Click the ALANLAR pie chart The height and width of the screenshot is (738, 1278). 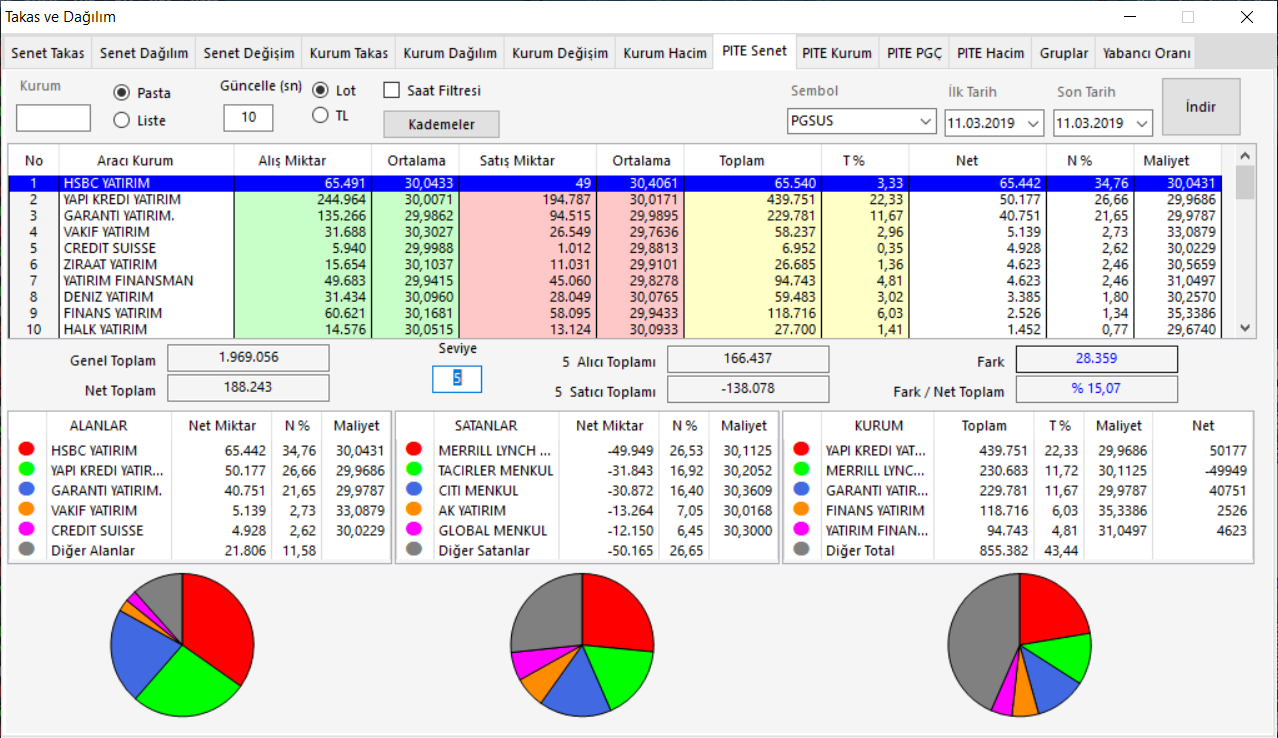point(182,645)
